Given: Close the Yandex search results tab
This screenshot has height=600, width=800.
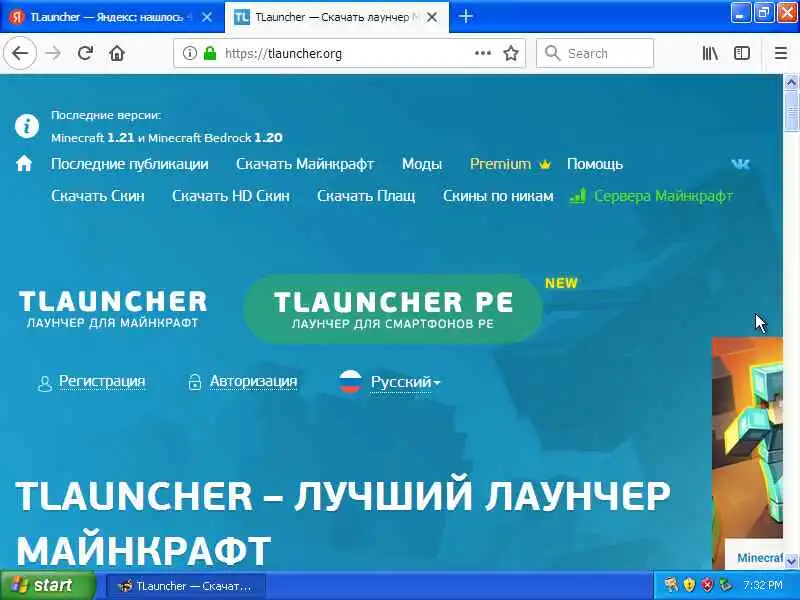Looking at the screenshot, I should tap(207, 17).
